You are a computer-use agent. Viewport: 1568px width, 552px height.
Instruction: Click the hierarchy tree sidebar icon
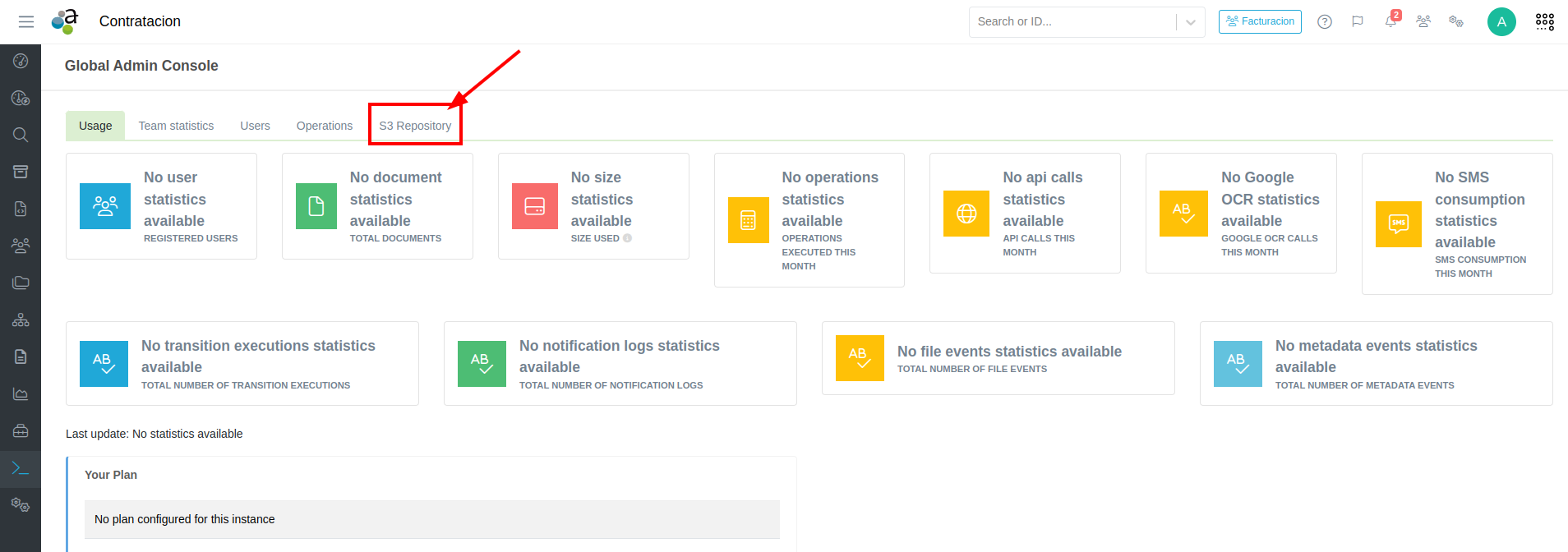click(x=21, y=320)
